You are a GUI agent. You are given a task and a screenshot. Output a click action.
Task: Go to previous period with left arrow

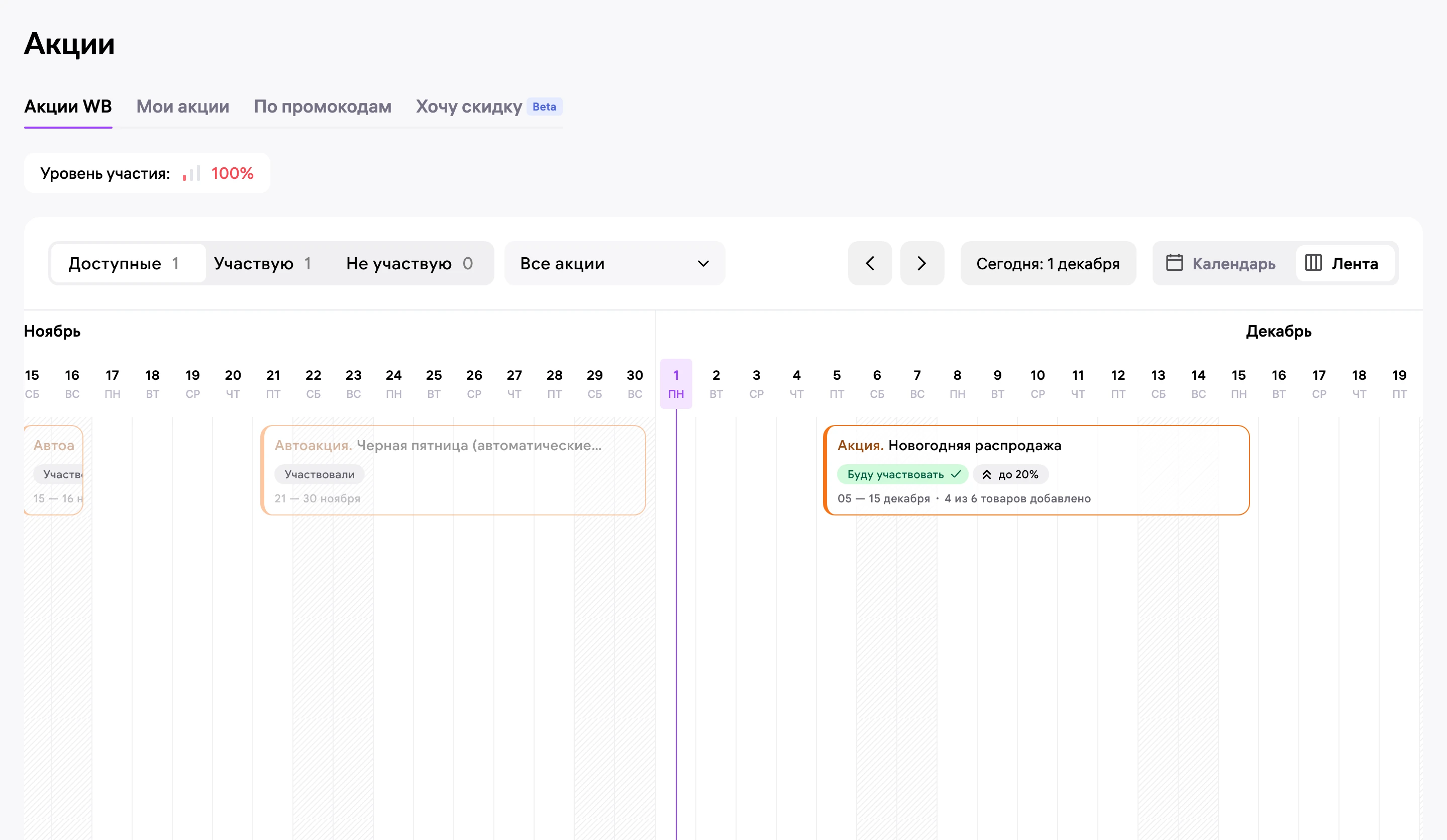(870, 264)
